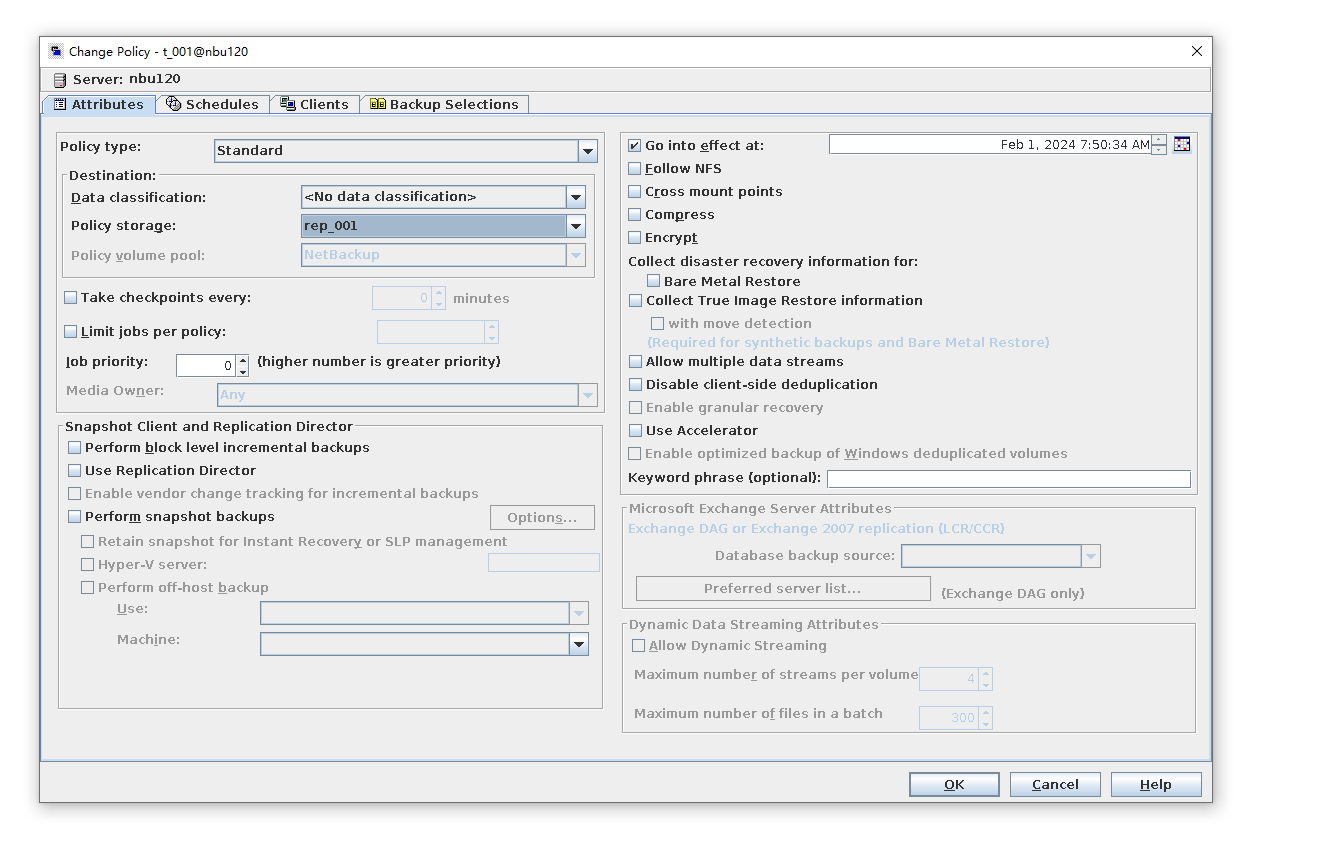Open the calendar picker icon beside effect date
This screenshot has width=1328, height=846.
1182,145
